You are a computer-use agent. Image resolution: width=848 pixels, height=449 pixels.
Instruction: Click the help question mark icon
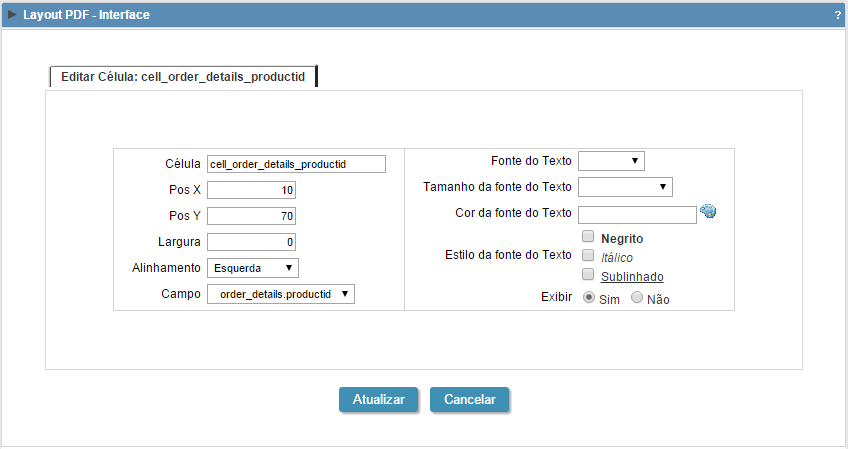coord(837,16)
